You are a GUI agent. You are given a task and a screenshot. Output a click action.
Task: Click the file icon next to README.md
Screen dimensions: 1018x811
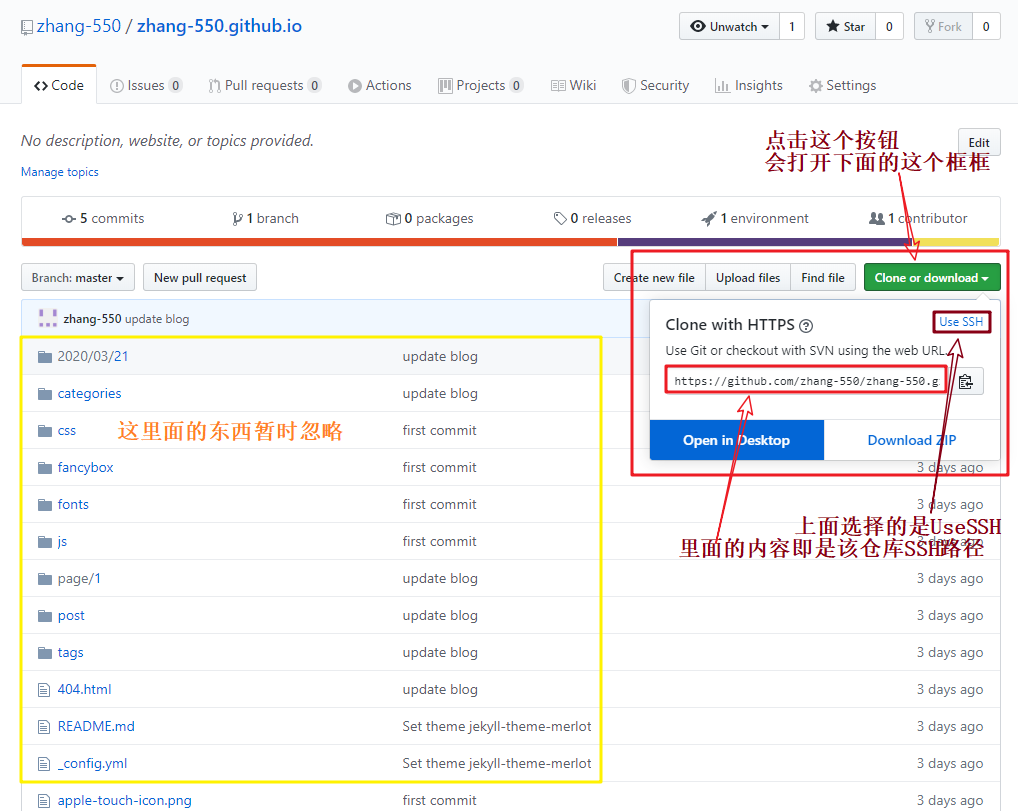[44, 727]
